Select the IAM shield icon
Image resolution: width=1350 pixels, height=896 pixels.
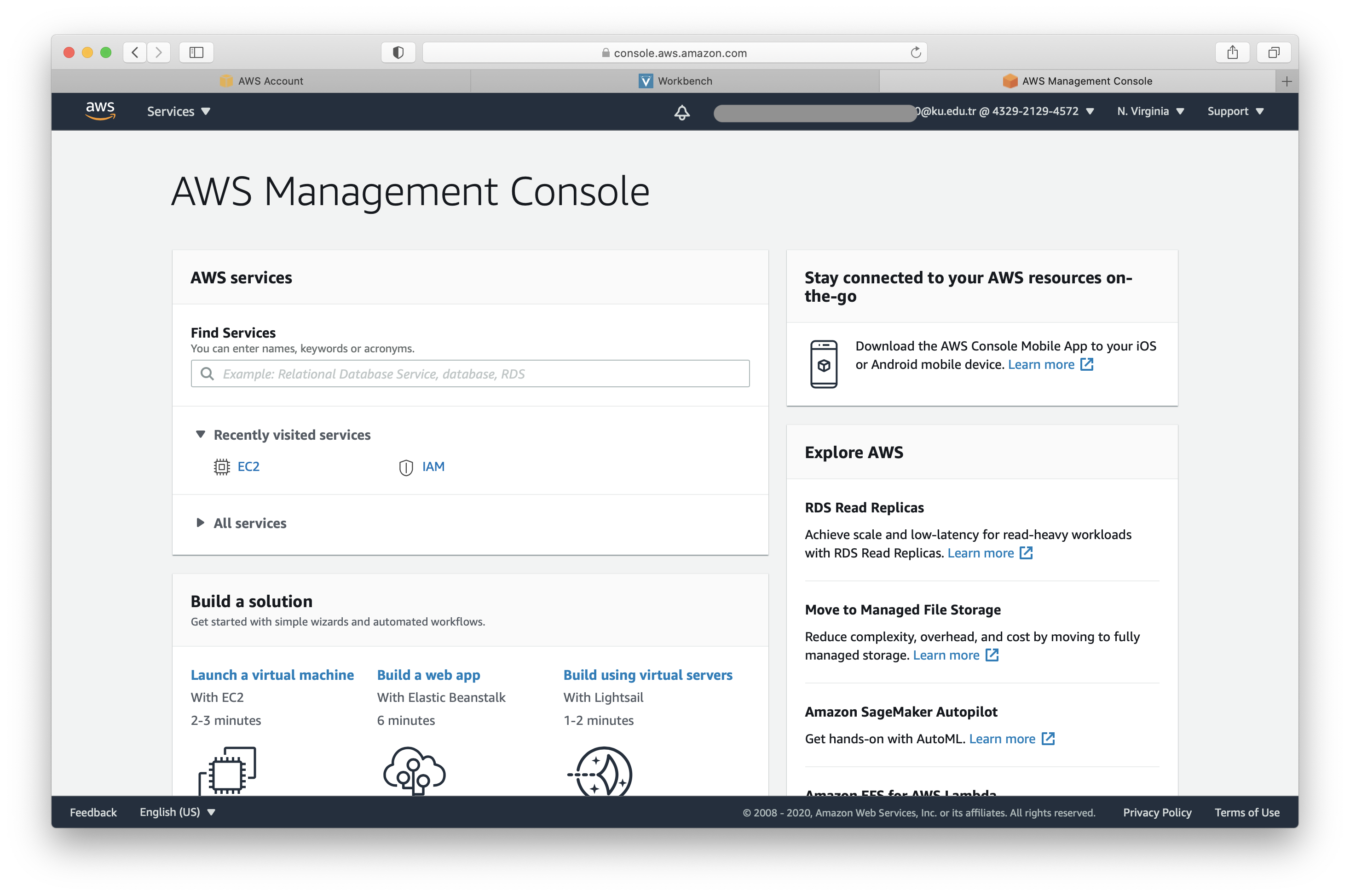(406, 466)
